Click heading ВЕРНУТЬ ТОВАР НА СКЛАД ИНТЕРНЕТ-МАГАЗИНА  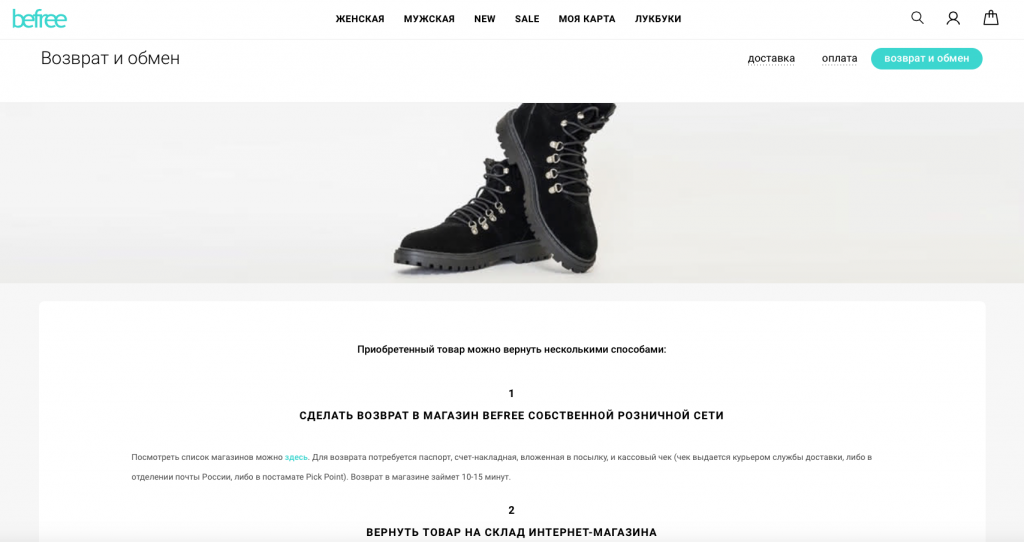[x=511, y=532]
